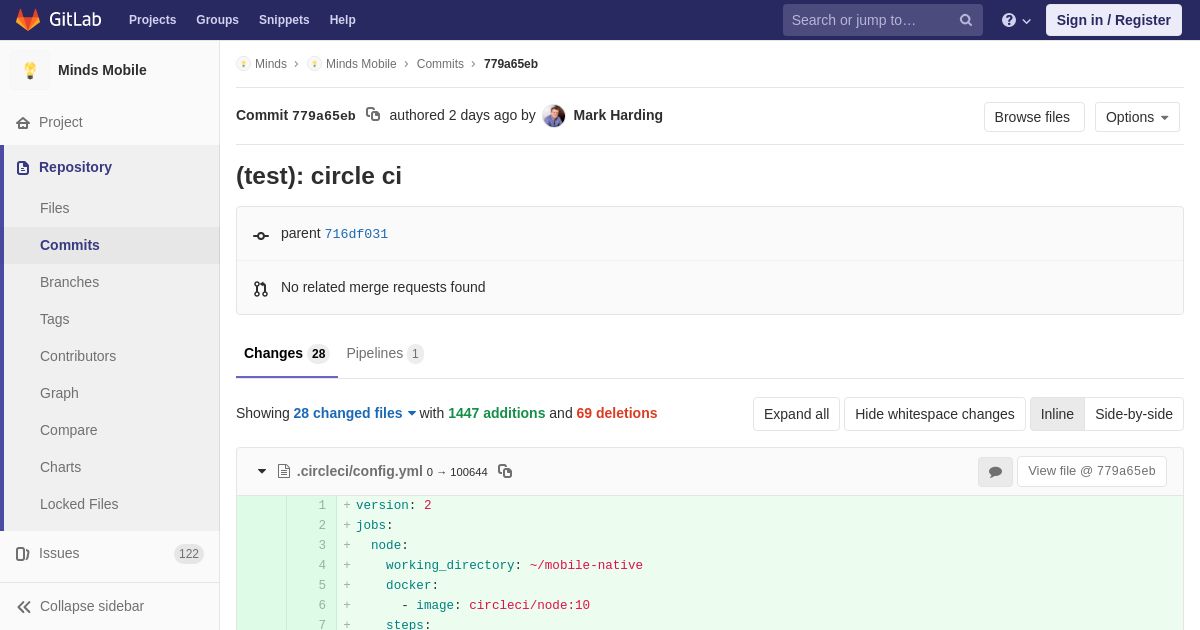
Task: Hide whitespace changes in diff
Action: pos(934,414)
